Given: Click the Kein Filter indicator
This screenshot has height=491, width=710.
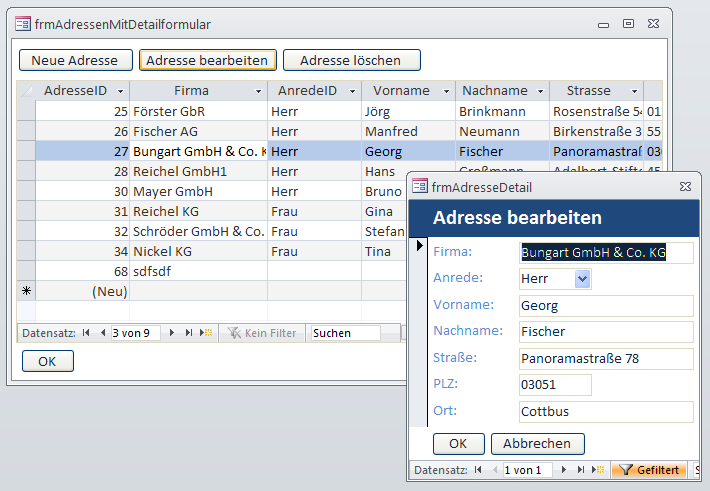Looking at the screenshot, I should click(262, 333).
